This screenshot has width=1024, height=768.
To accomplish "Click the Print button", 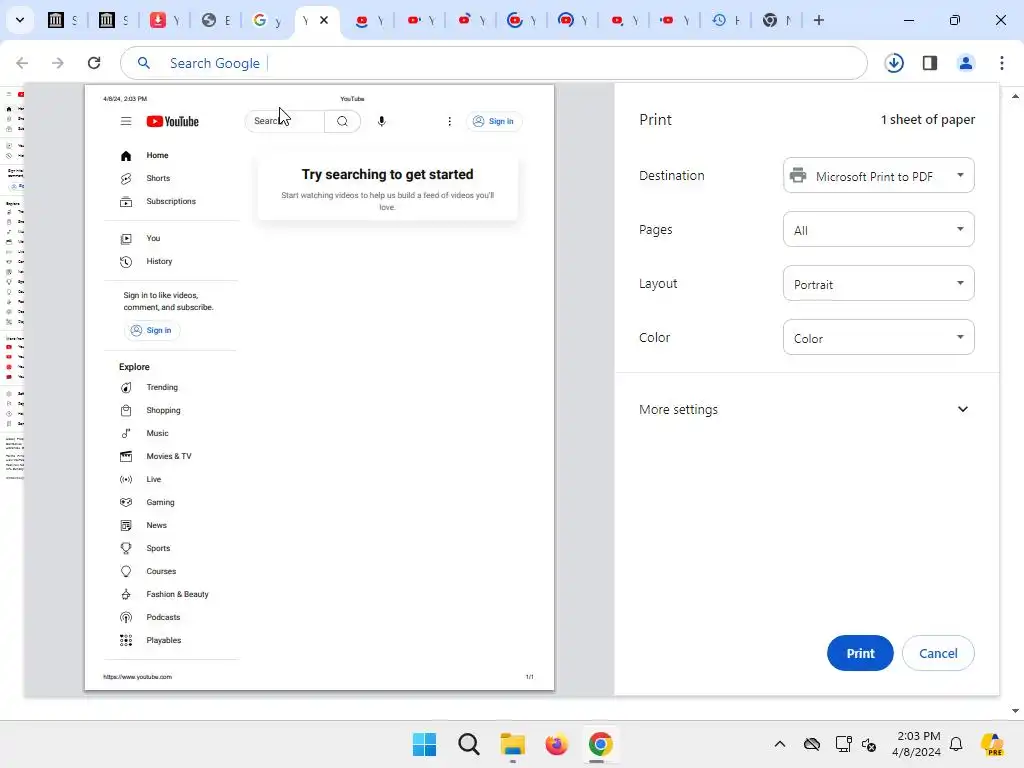I will tap(859, 653).
